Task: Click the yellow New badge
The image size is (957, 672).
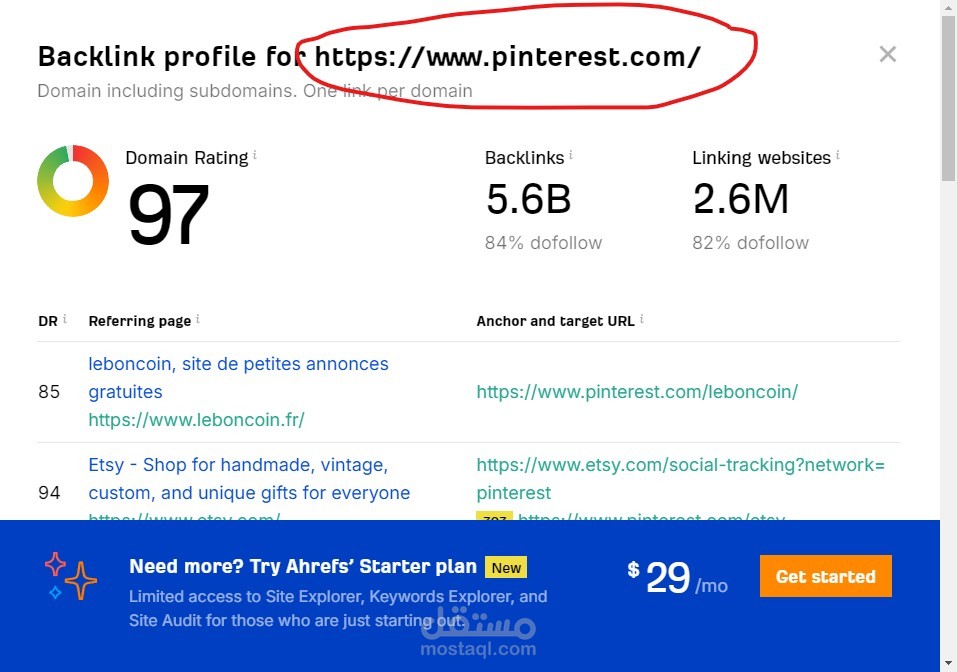Action: [x=506, y=568]
